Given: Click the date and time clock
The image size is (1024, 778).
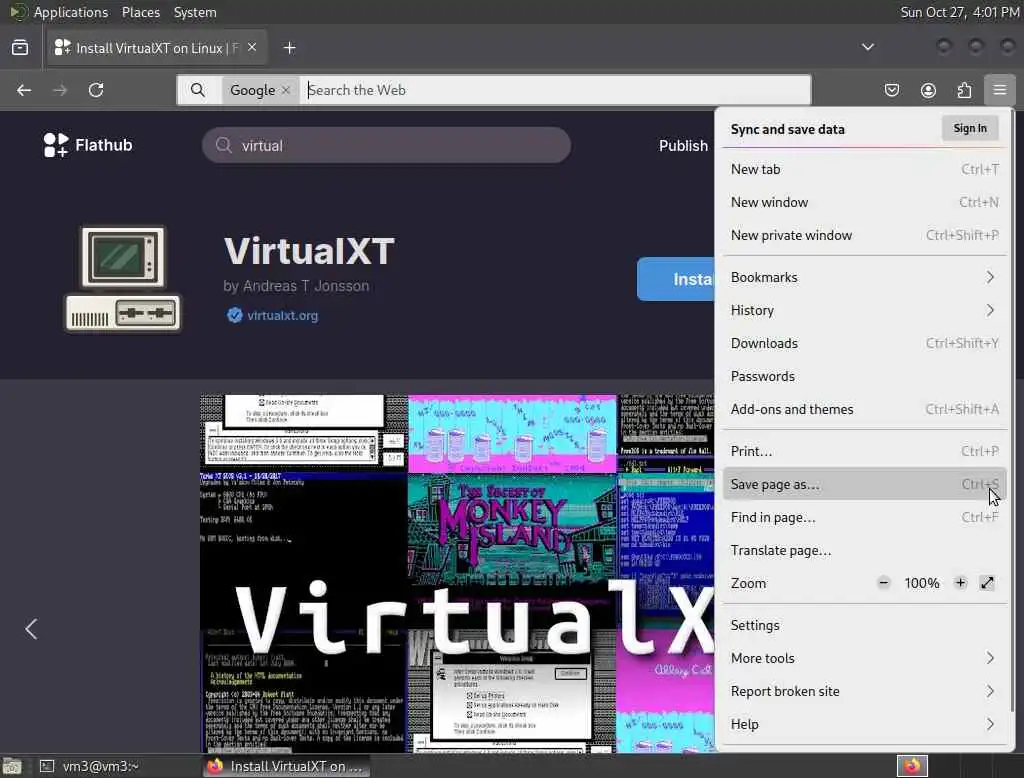Looking at the screenshot, I should [959, 12].
